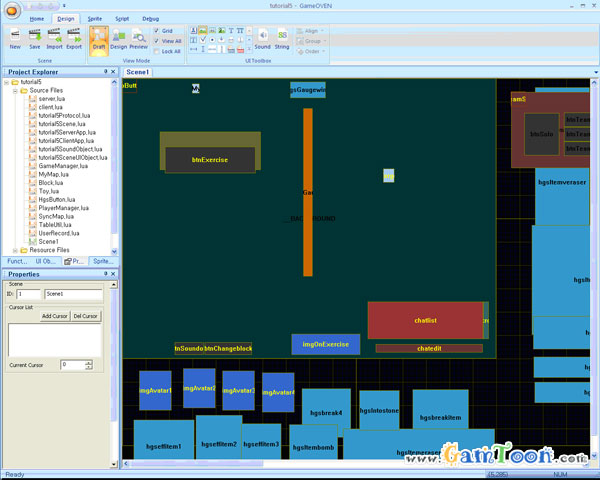Select the imgAvatar1 object on canvas

tap(155, 390)
